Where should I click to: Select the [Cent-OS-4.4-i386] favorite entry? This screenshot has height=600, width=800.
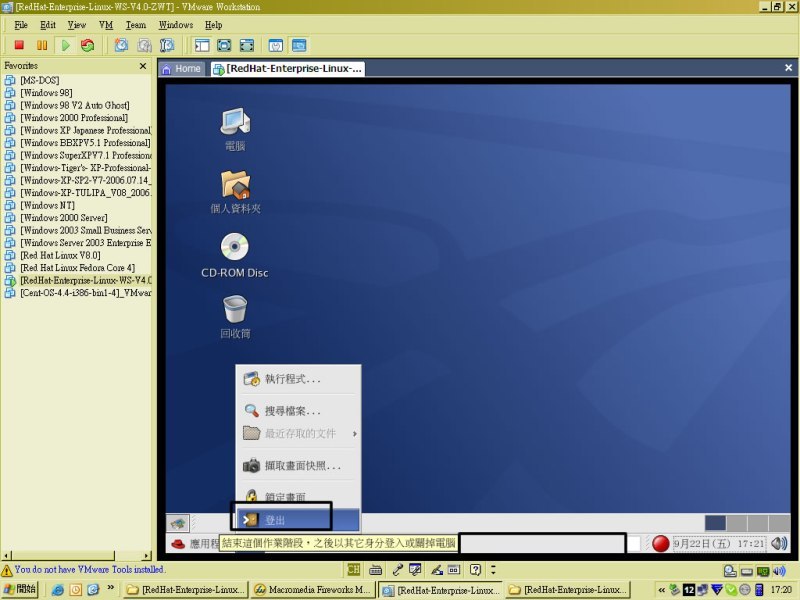(x=86, y=293)
